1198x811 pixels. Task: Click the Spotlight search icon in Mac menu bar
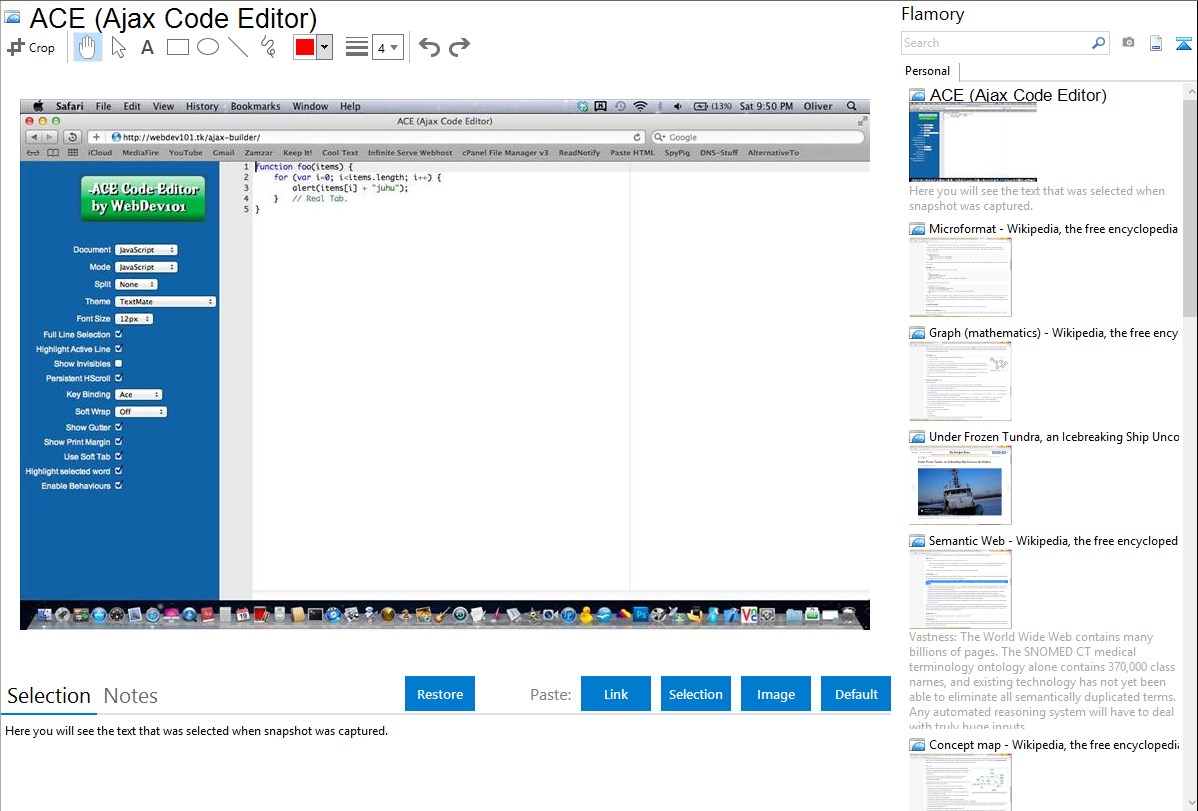[851, 106]
